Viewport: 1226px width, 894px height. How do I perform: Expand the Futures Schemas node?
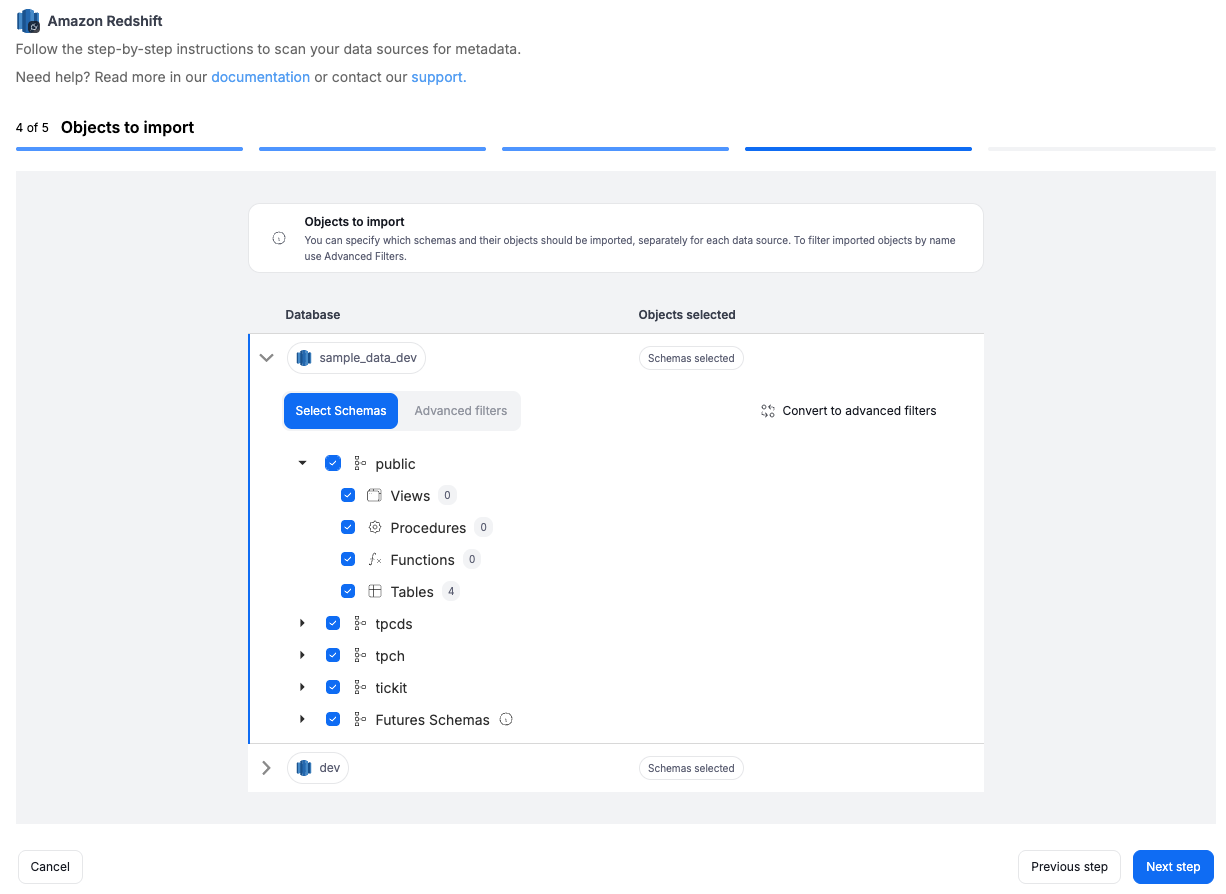pos(302,719)
